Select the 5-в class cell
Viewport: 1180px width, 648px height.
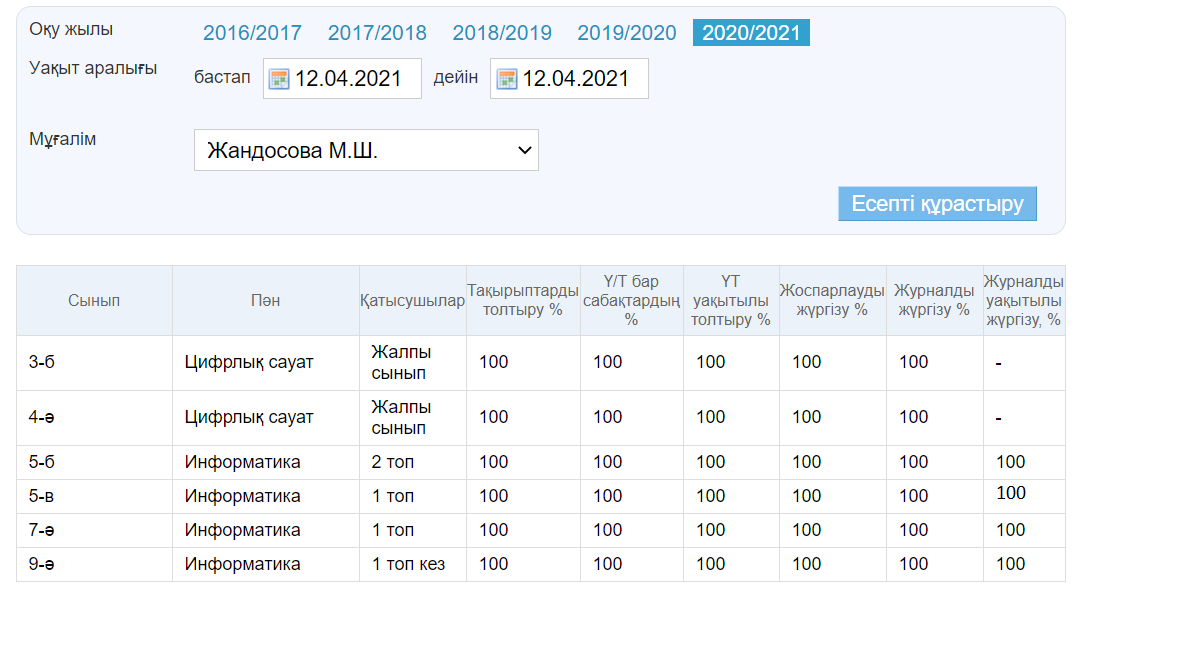94,497
